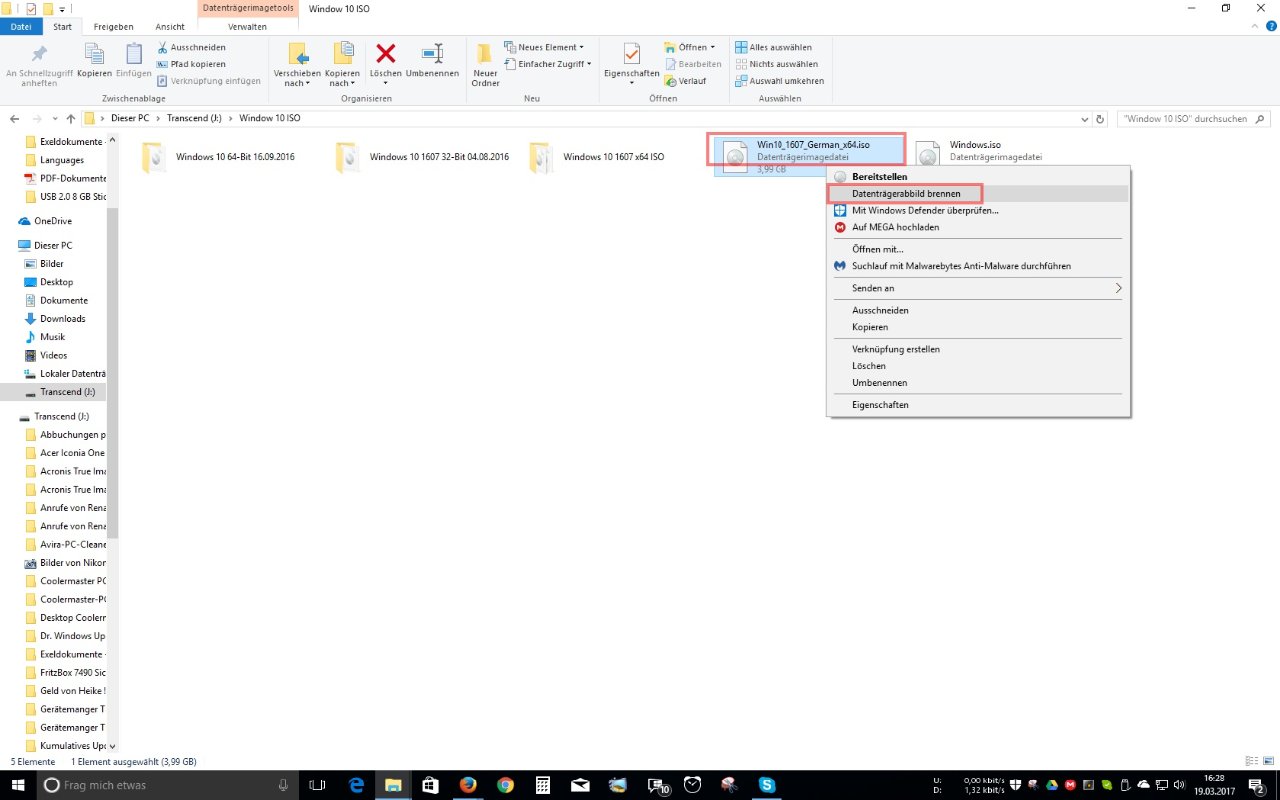1280x800 pixels.
Task: Choose Mit Windows Defender überprüfen
Action: [x=979, y=210]
